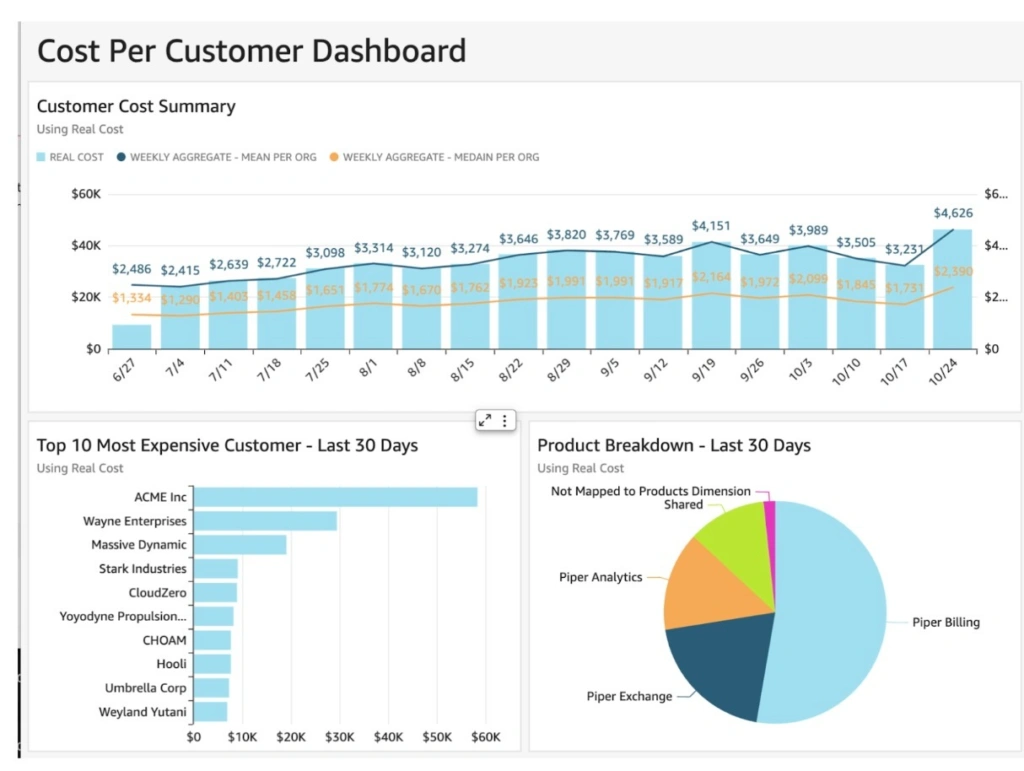Open the three-dot options menu on chart

tap(505, 421)
